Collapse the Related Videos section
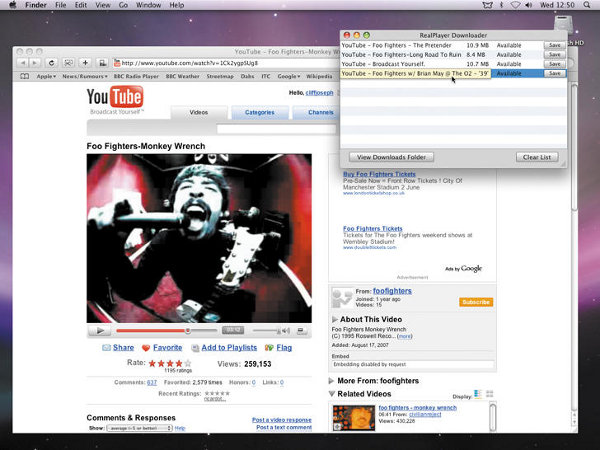This screenshot has height=450, width=600. point(331,394)
